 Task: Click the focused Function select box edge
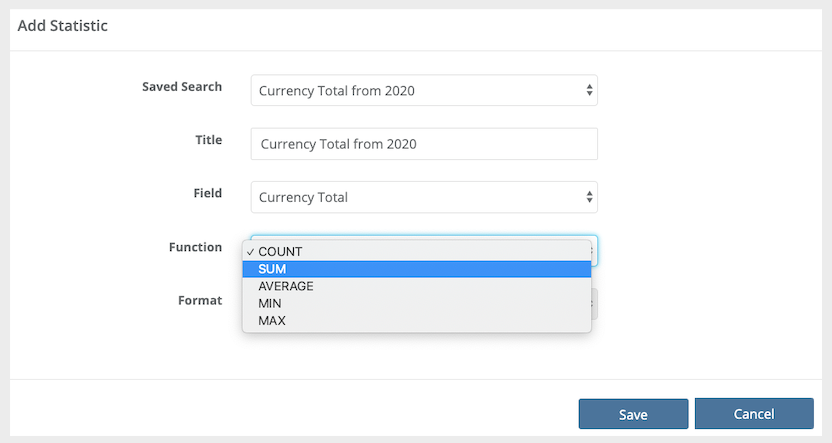click(595, 250)
